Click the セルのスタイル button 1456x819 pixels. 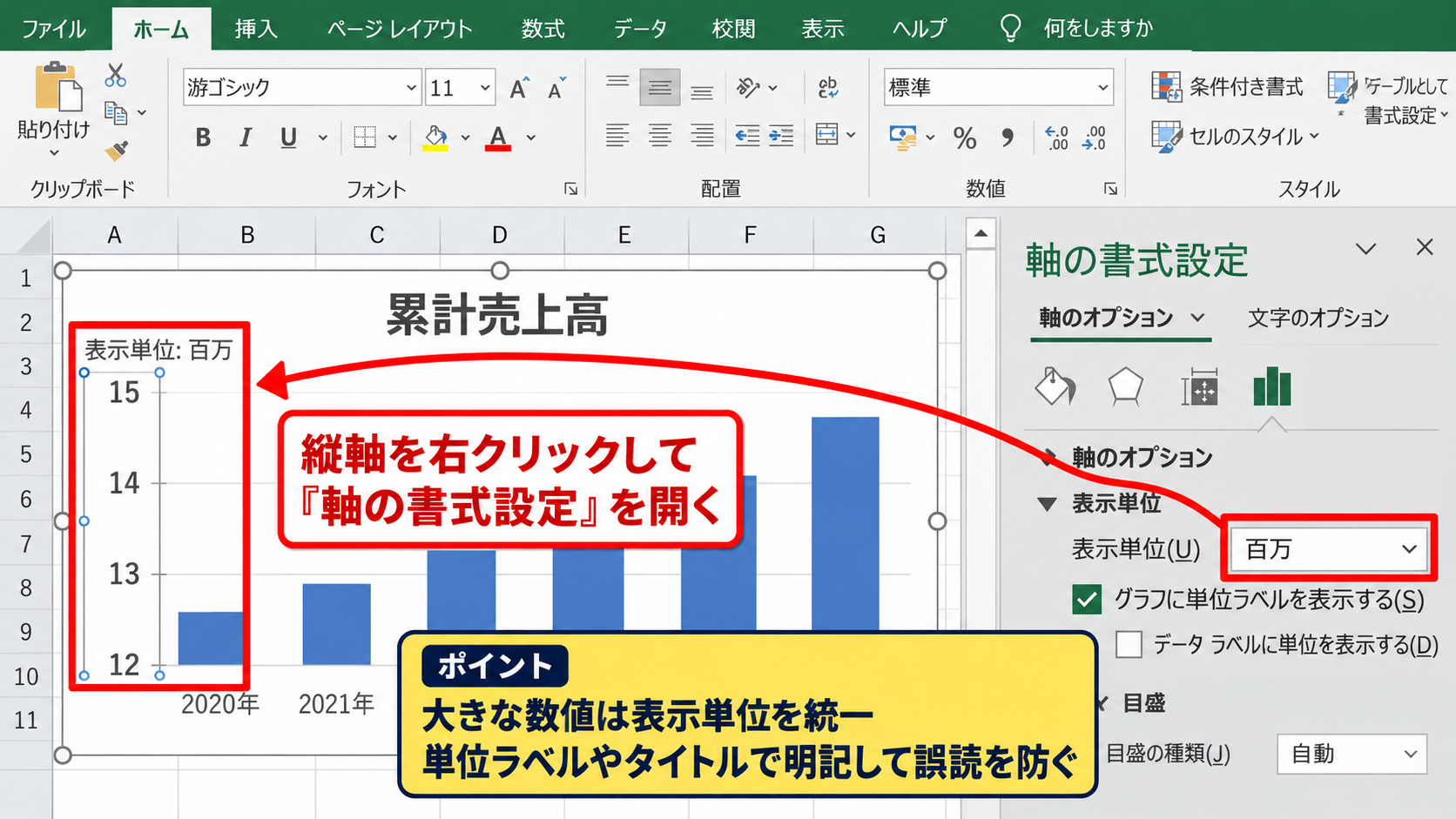tap(1236, 136)
